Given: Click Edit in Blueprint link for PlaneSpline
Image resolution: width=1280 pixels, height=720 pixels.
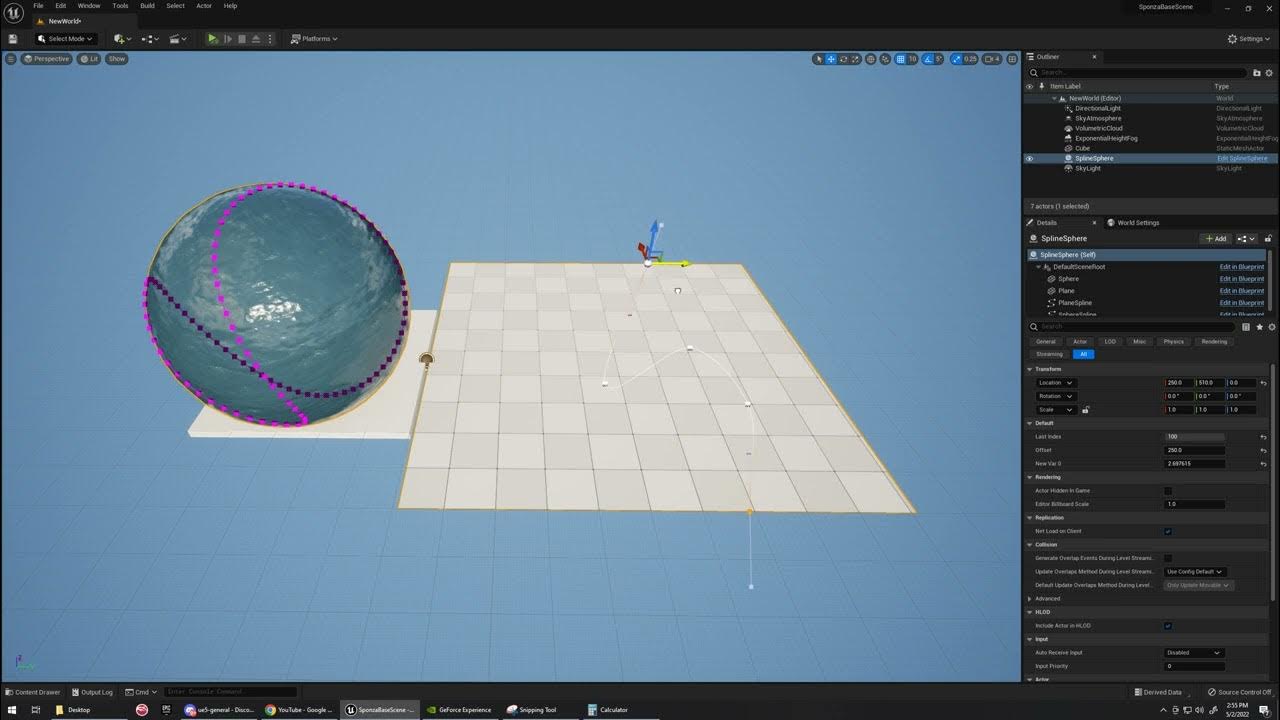Looking at the screenshot, I should pos(1242,303).
